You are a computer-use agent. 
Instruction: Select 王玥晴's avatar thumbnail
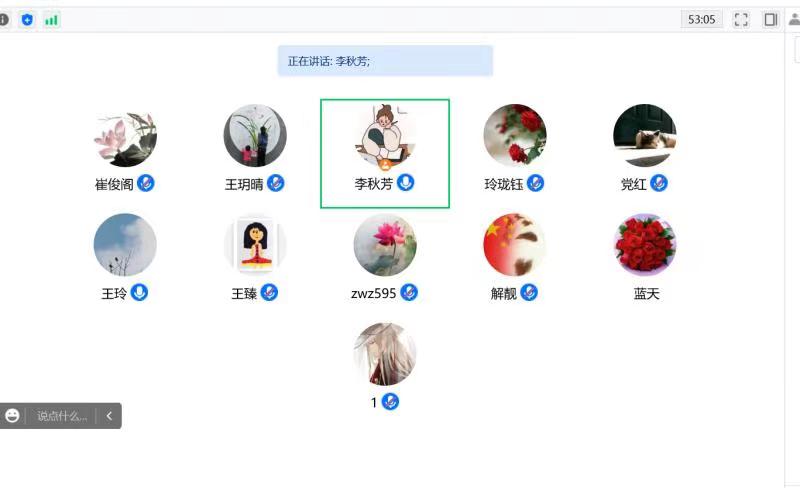255,135
